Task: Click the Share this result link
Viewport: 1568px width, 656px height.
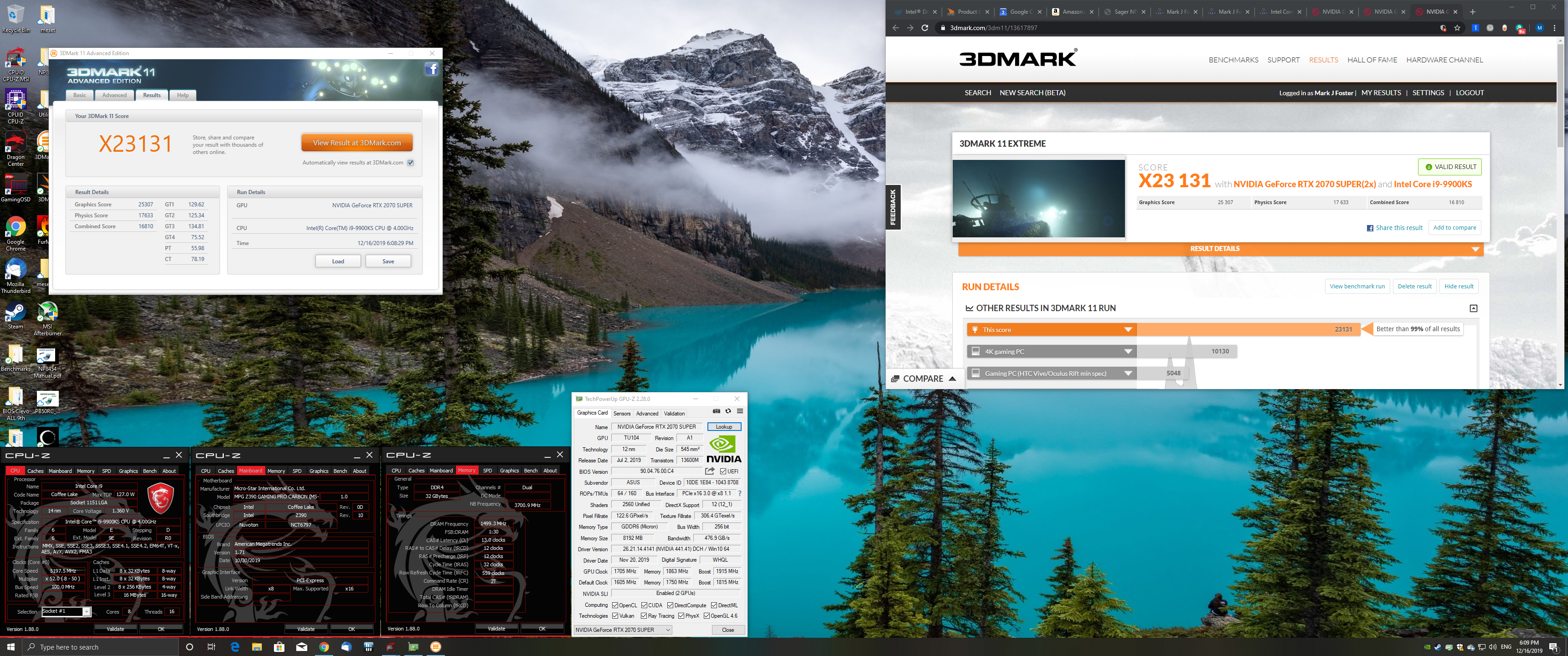Action: coord(1394,228)
